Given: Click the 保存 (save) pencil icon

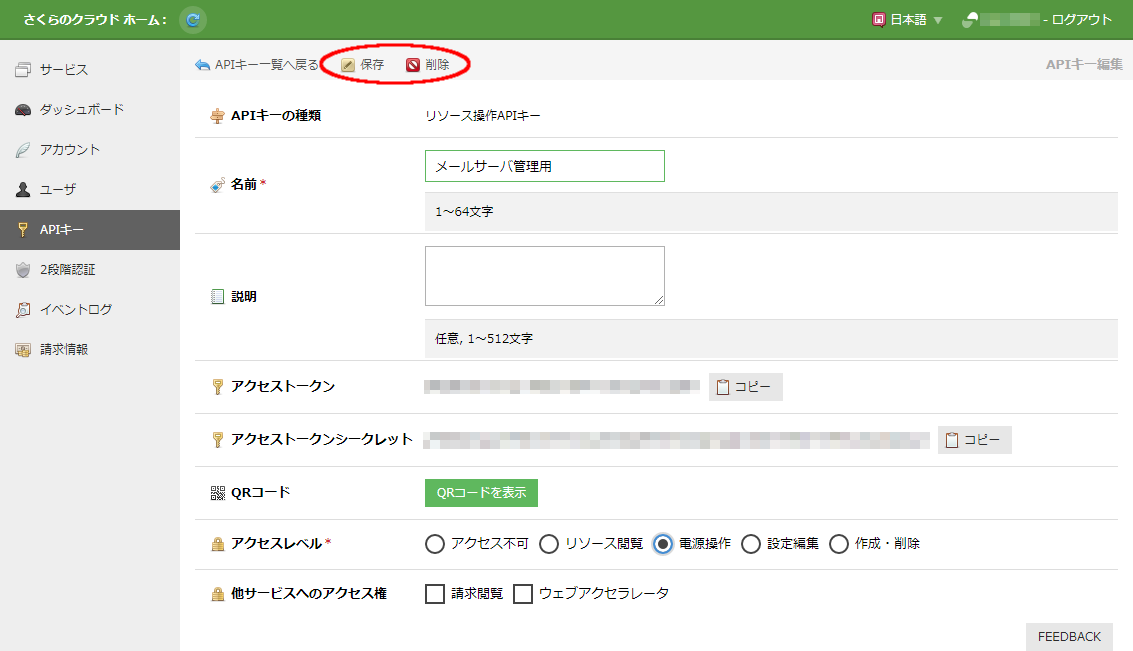Looking at the screenshot, I should click(x=348, y=65).
